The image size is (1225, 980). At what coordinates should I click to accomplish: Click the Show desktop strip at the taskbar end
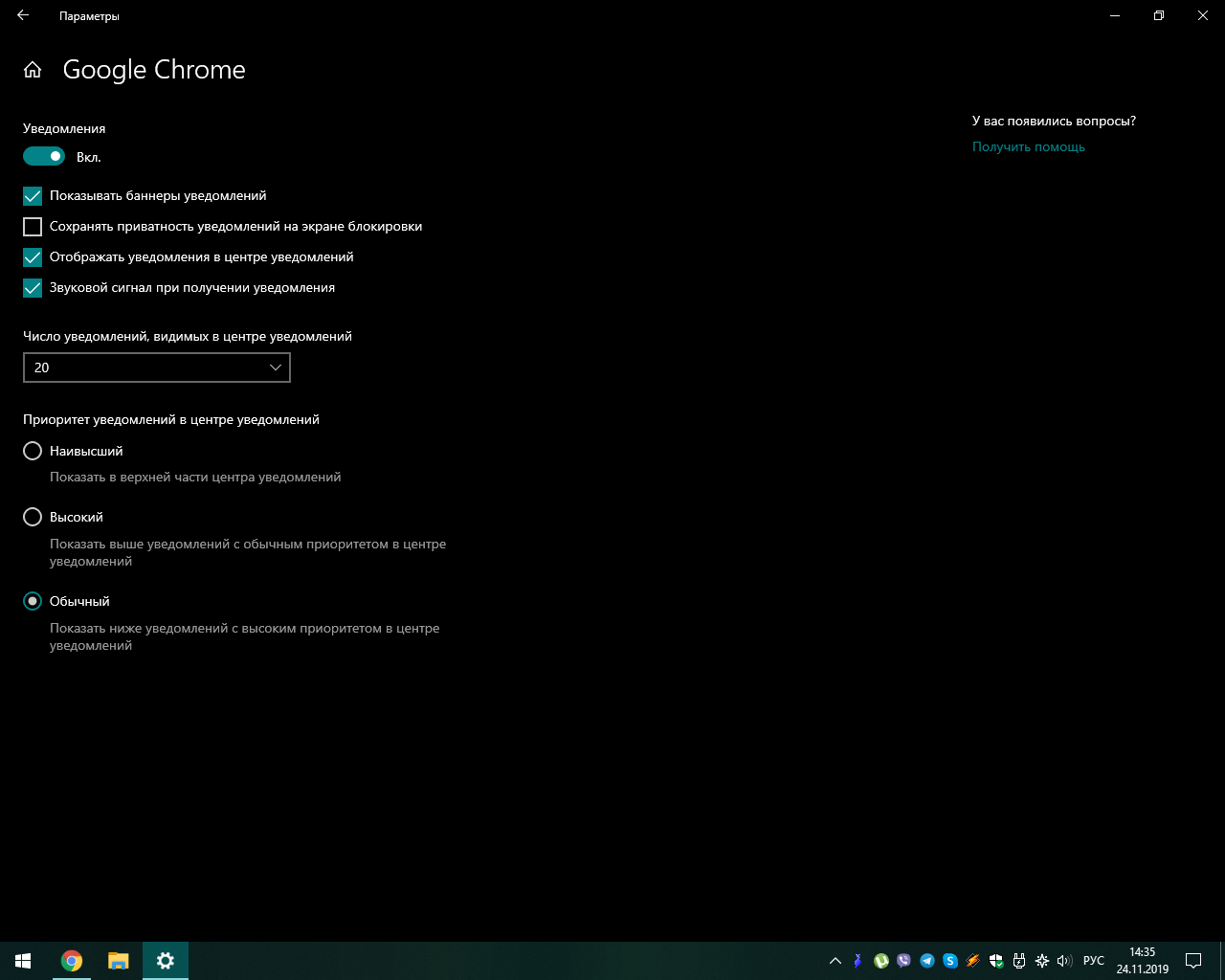tap(1221, 961)
